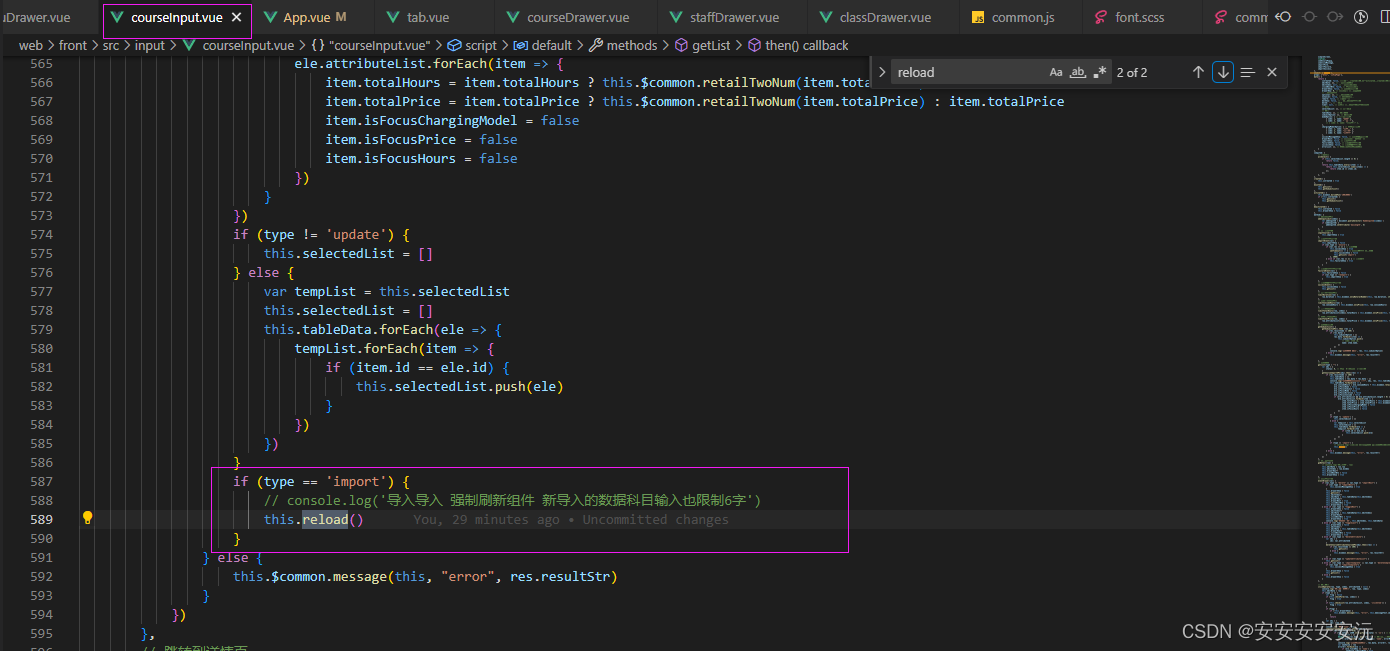Viewport: 1390px width, 651px height.
Task: Open the source control graph icon
Action: click(1361, 17)
